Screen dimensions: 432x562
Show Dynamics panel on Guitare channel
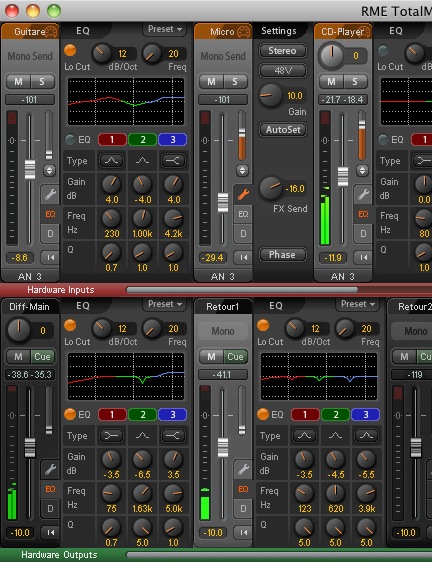pos(50,234)
